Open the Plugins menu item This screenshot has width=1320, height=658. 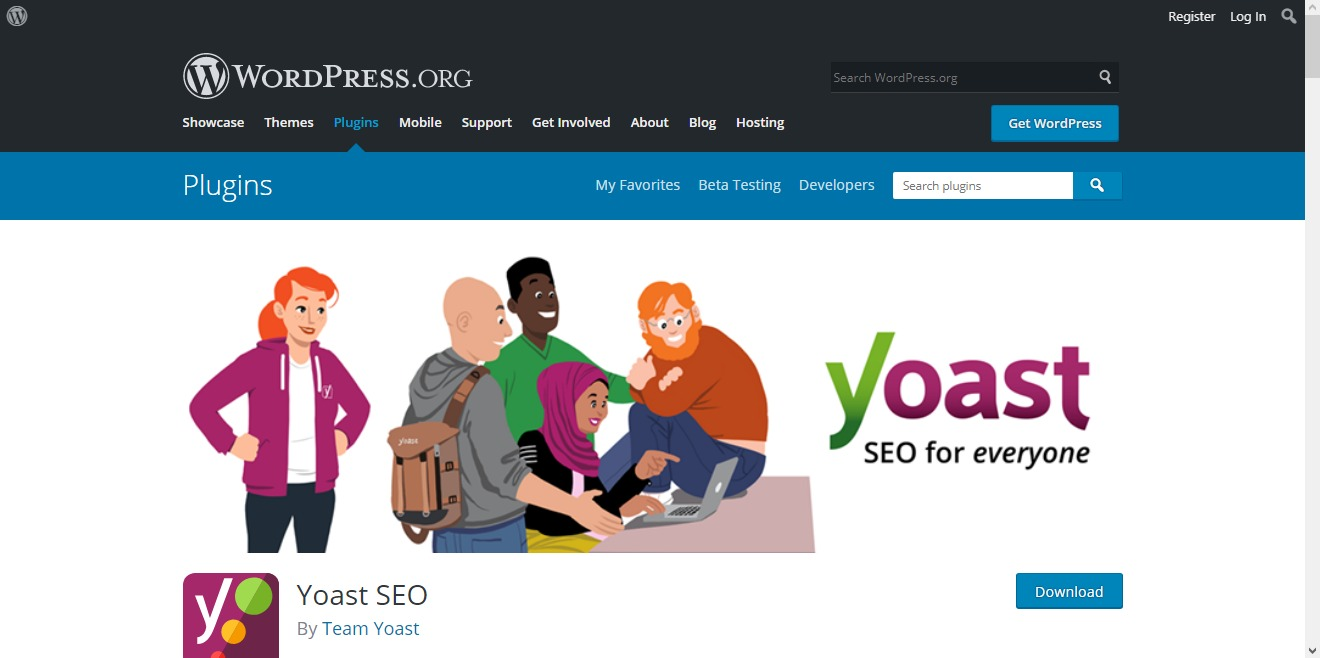pos(356,122)
